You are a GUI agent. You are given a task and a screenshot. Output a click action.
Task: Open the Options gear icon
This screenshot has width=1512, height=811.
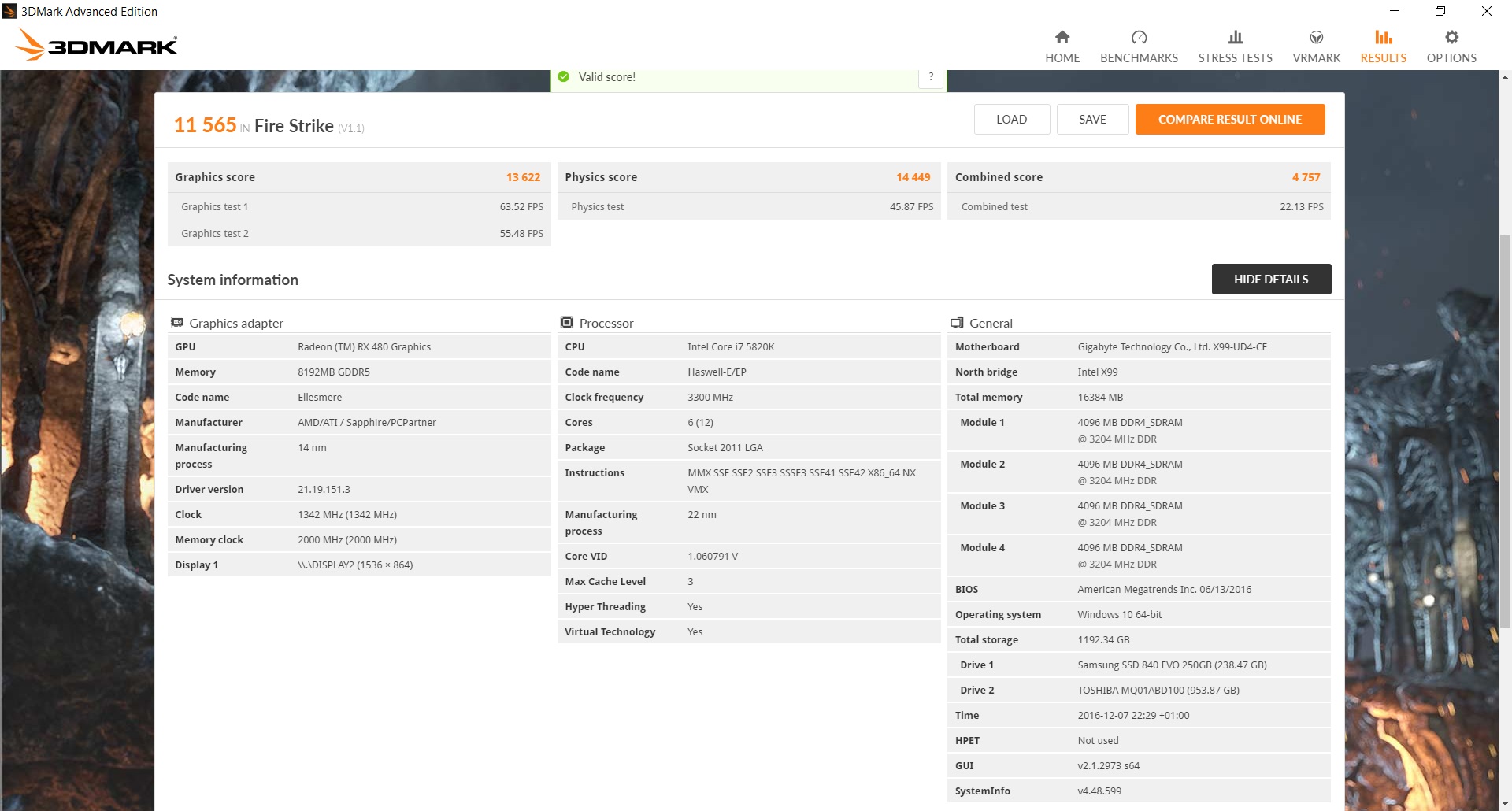1451,37
